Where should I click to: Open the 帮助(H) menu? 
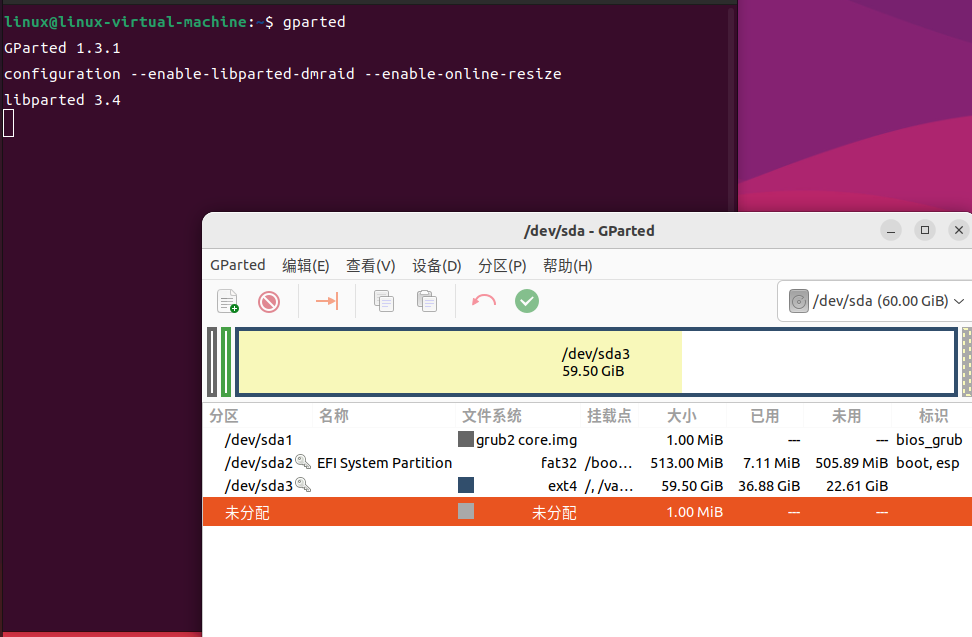pos(568,265)
